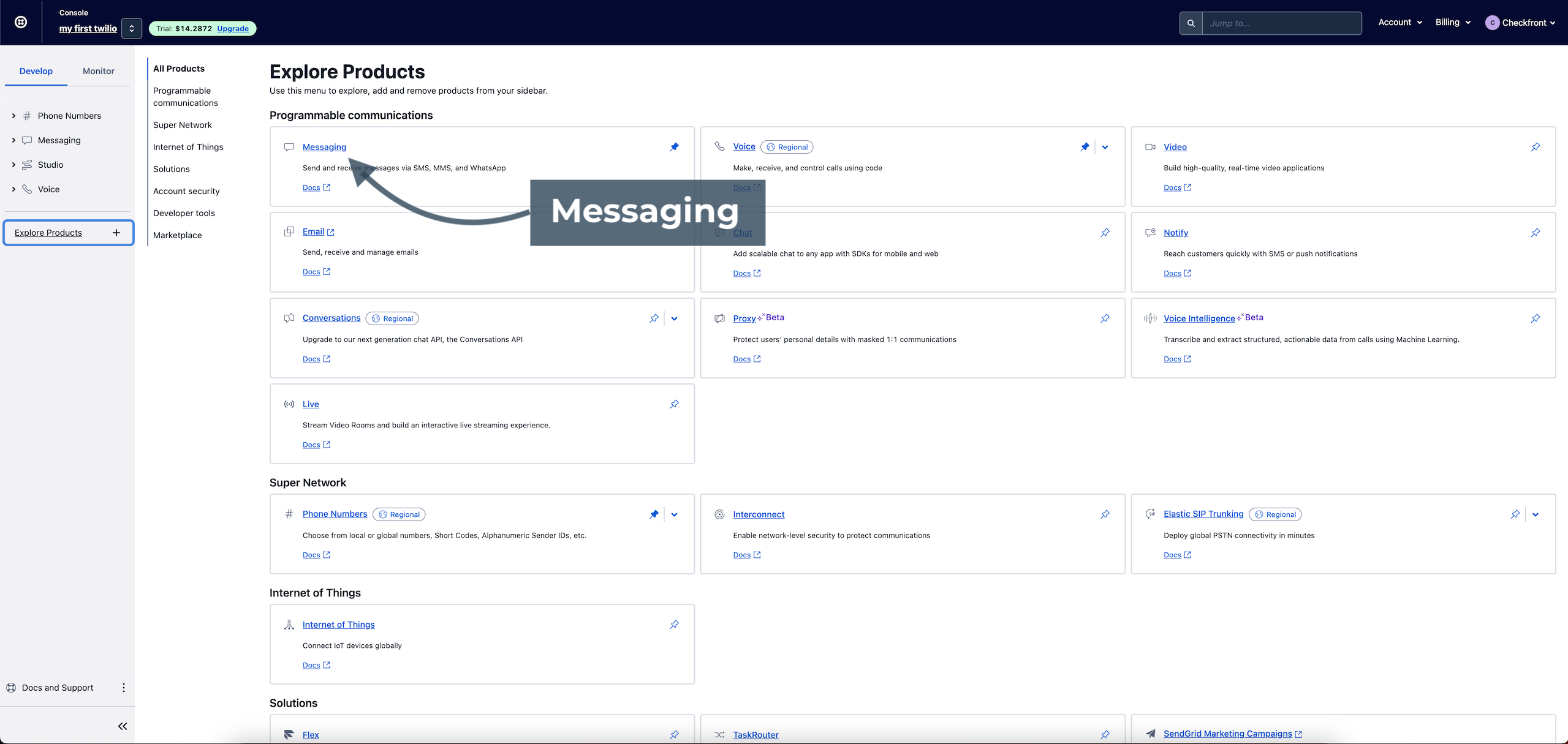Open the three-dot menu beside Docs and Support
The height and width of the screenshot is (744, 1568).
(124, 688)
